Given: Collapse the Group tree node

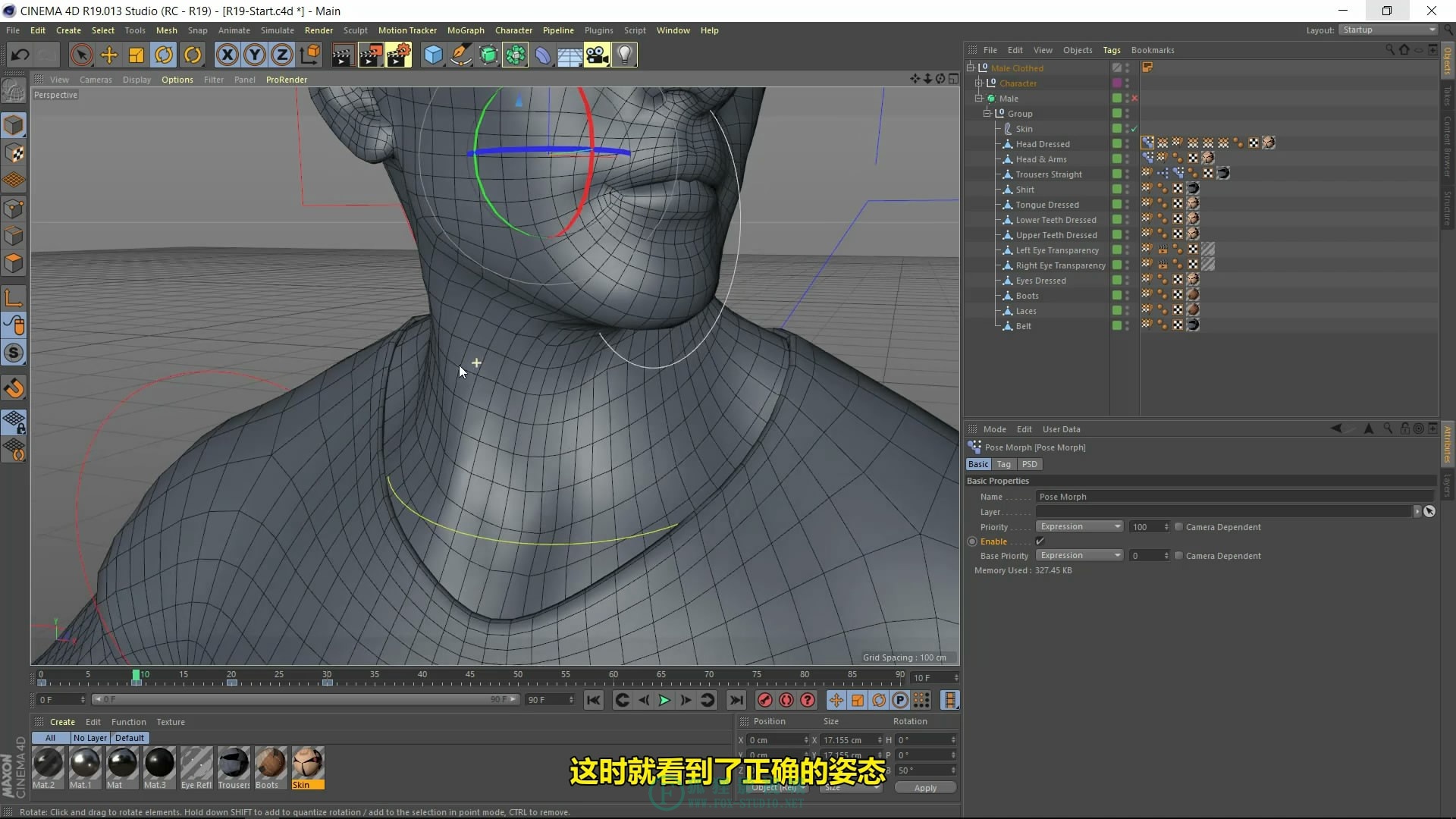Looking at the screenshot, I should [x=987, y=113].
